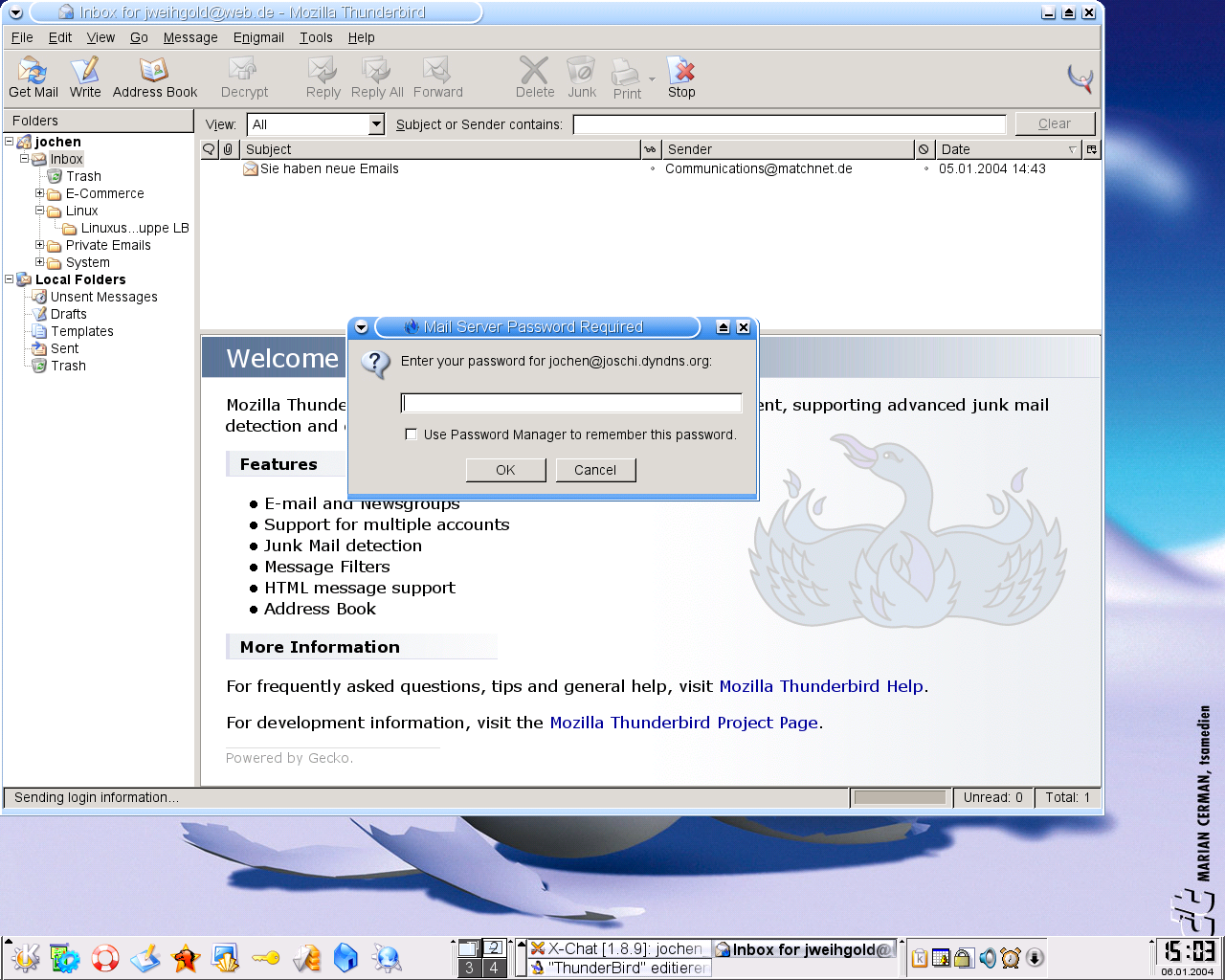Collapse the Linux folder tree
1225x980 pixels.
40,211
